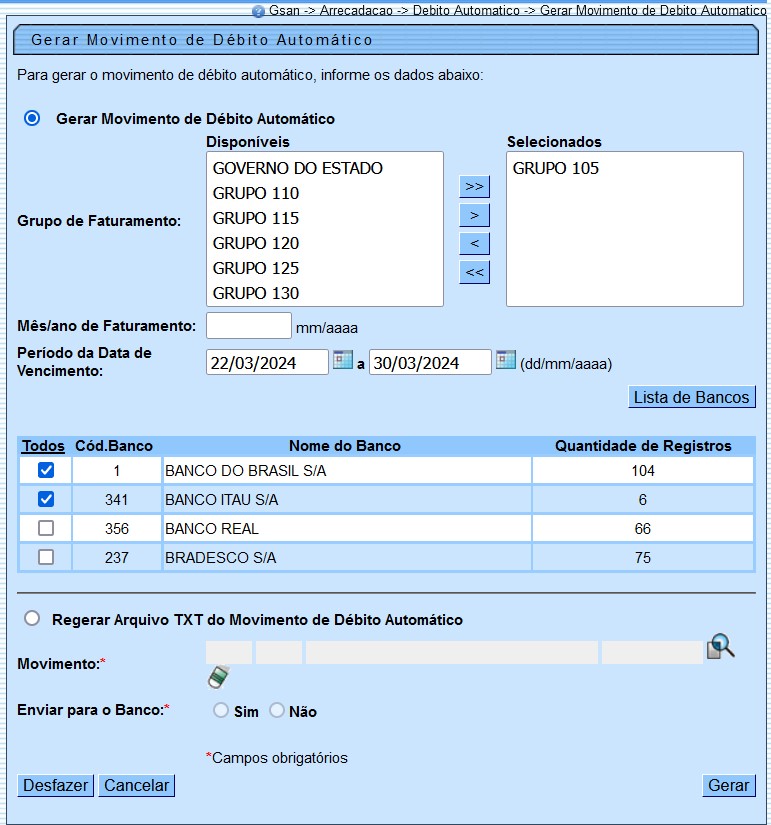Choose Sim for Enviar para o Banco
The height and width of the screenshot is (825, 771).
221,710
